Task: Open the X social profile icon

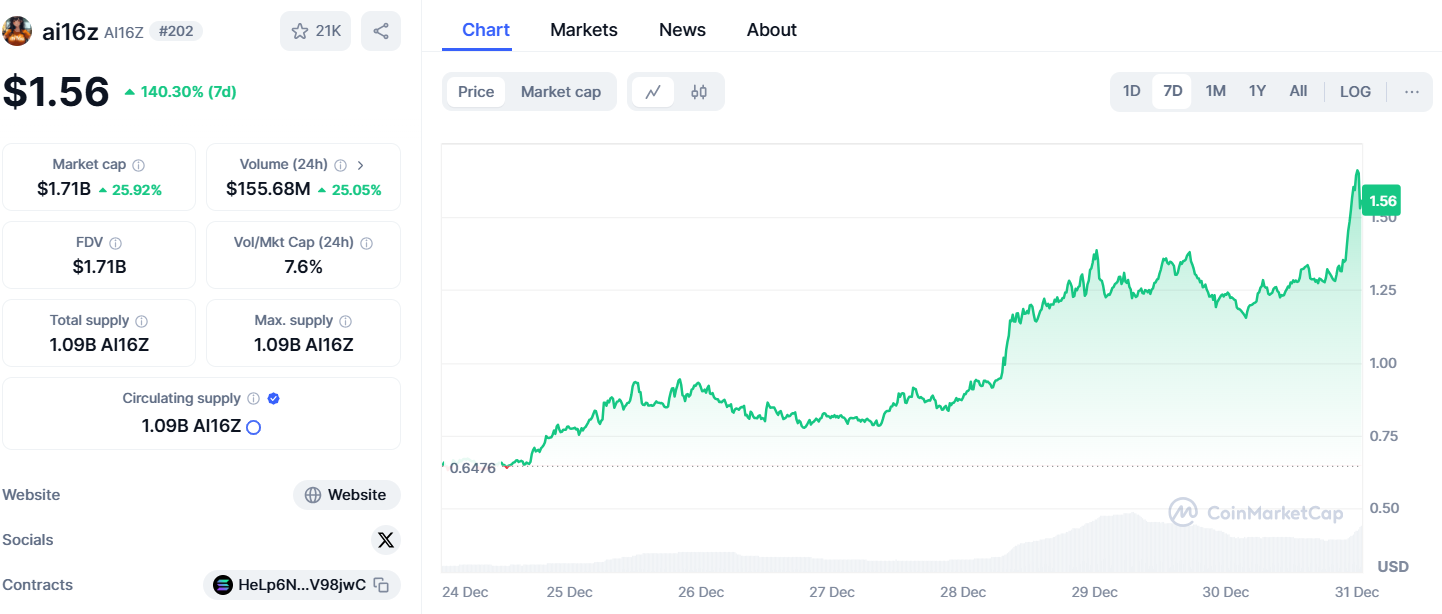Action: click(386, 540)
